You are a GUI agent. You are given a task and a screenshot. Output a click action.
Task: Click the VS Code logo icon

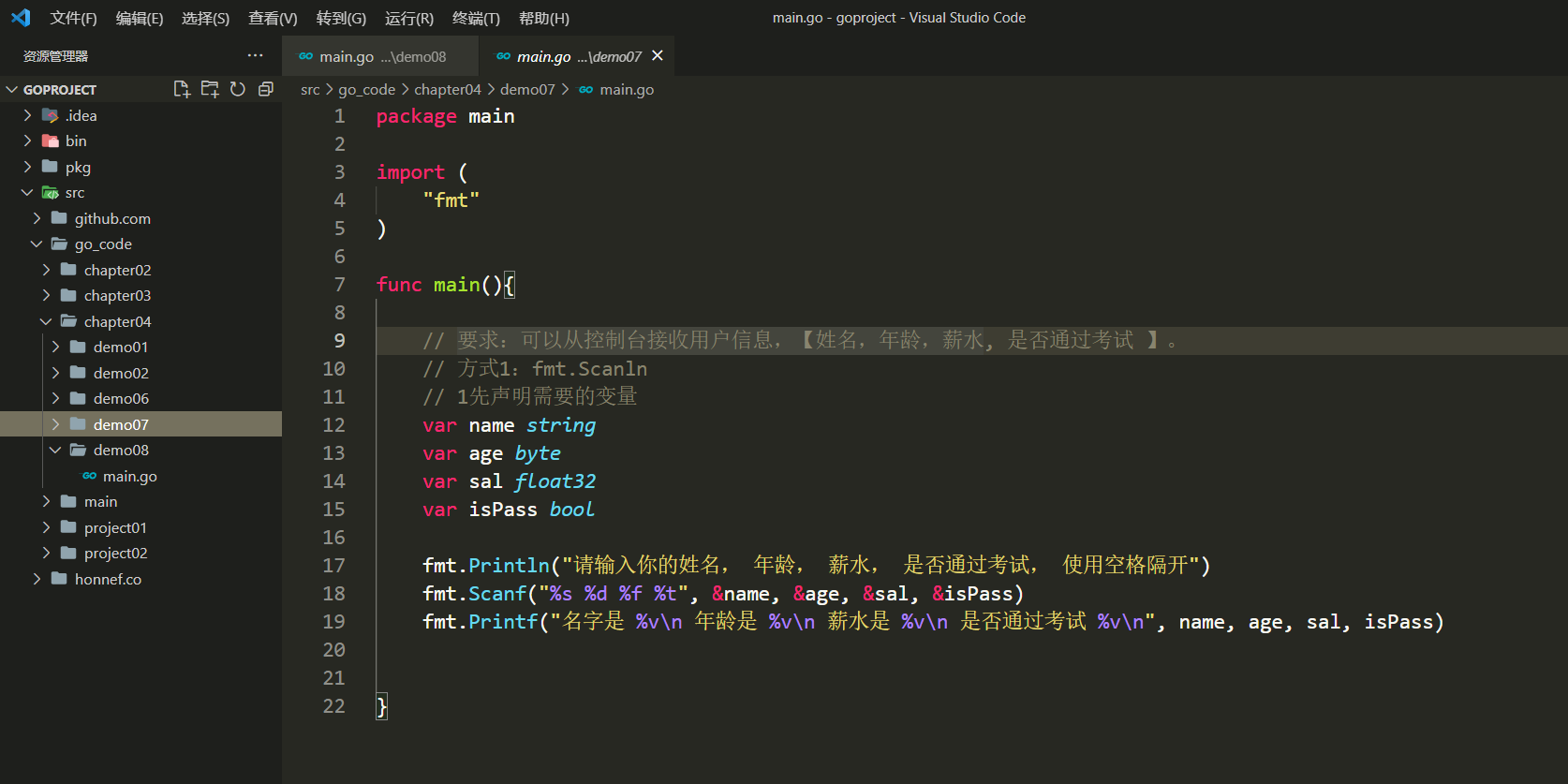(21, 18)
